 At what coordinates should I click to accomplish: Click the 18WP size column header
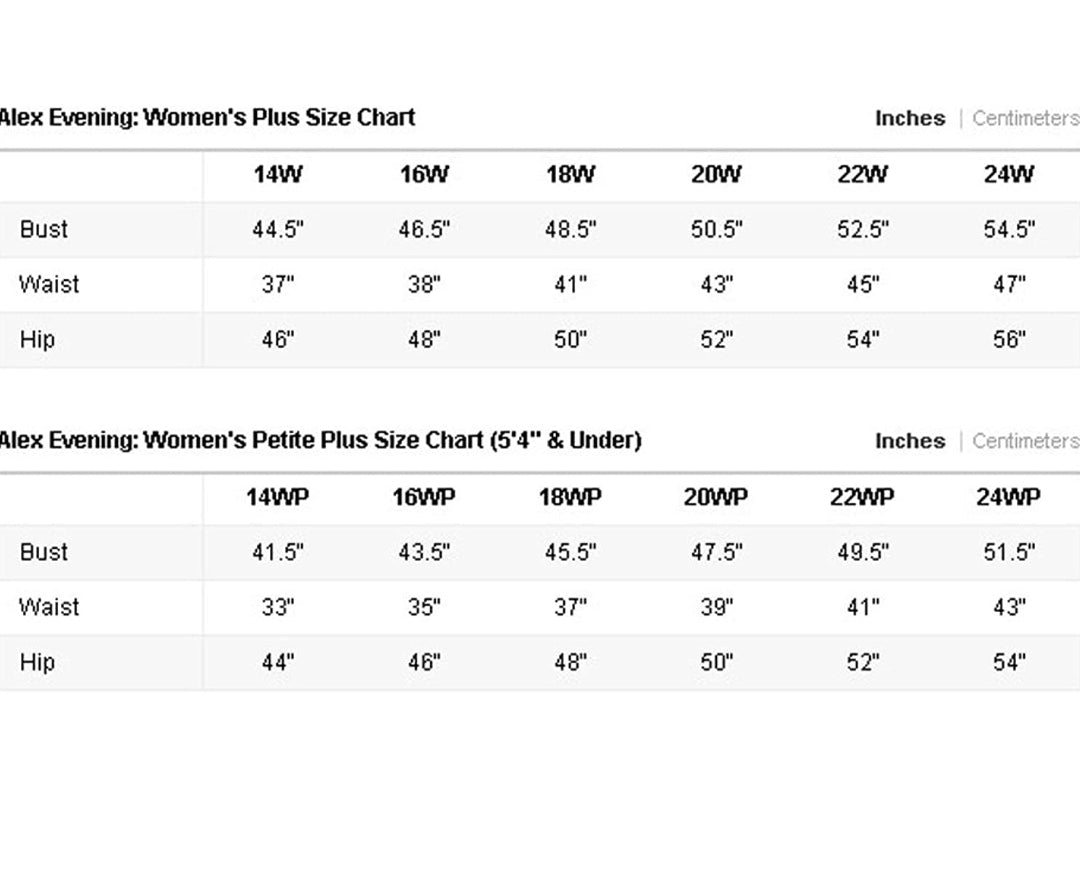[x=570, y=497]
